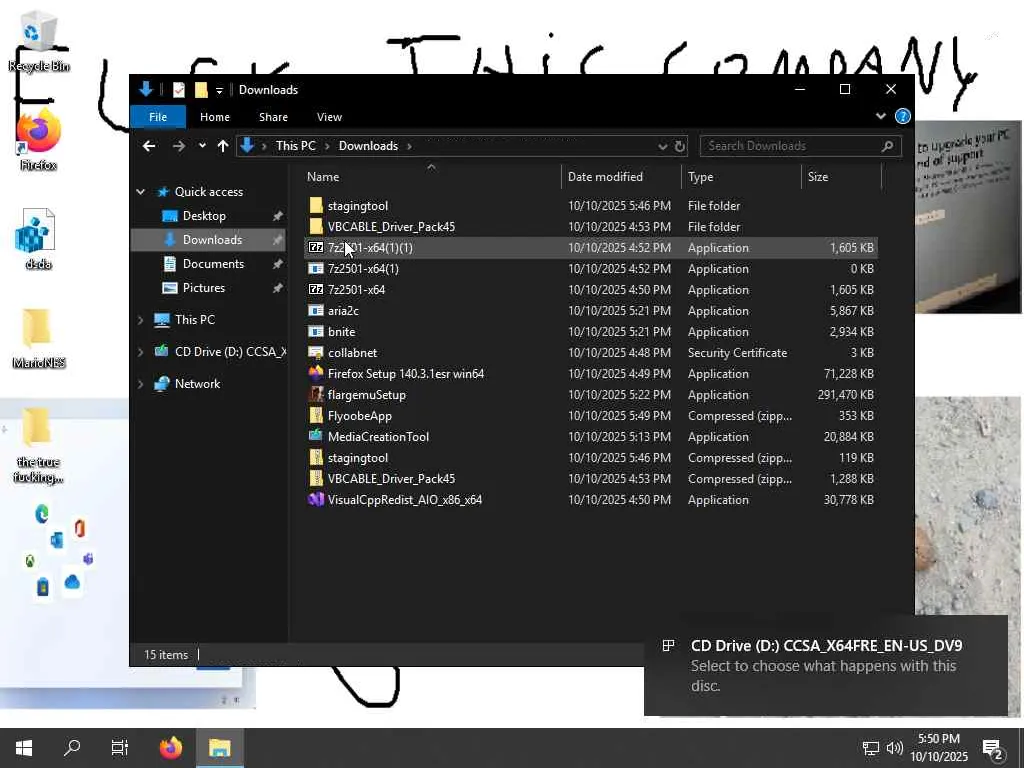Image resolution: width=1024 pixels, height=768 pixels.
Task: Open the Customize Quick Access Toolbar arrow
Action: click(219, 90)
